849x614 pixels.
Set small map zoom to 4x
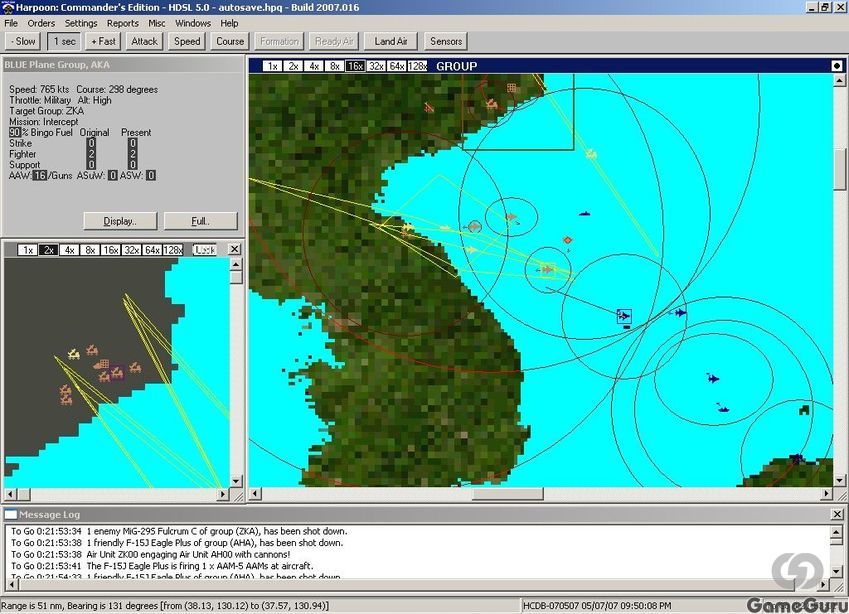(x=69, y=250)
